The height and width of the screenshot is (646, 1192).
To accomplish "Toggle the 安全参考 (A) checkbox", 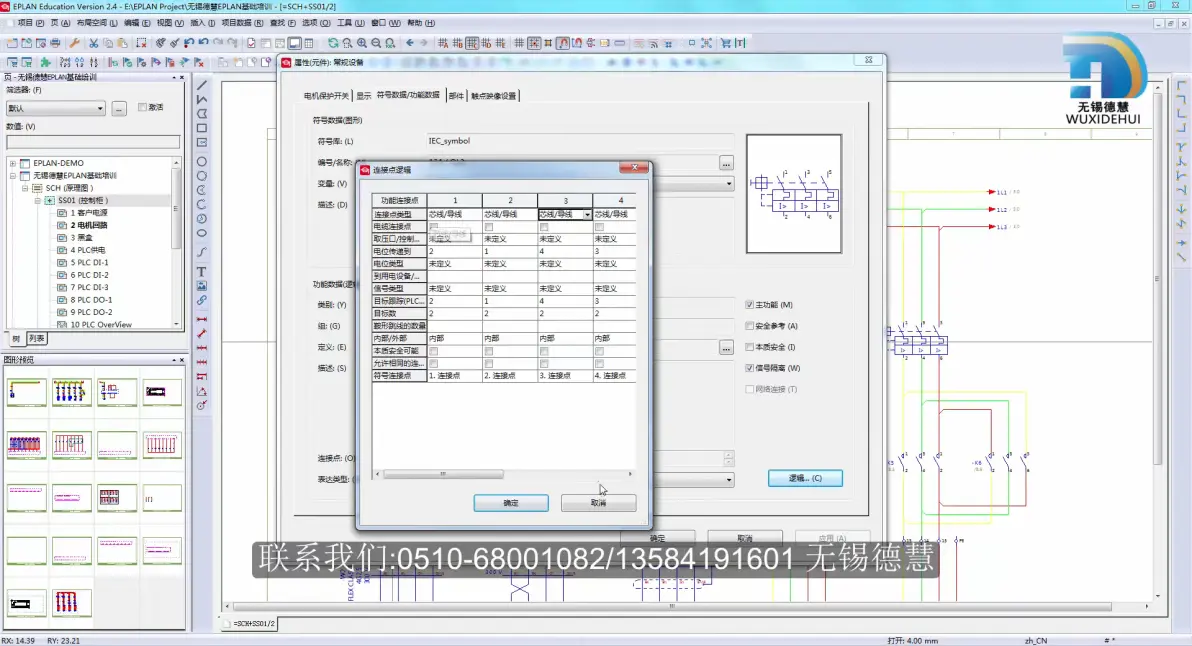I will [x=750, y=326].
